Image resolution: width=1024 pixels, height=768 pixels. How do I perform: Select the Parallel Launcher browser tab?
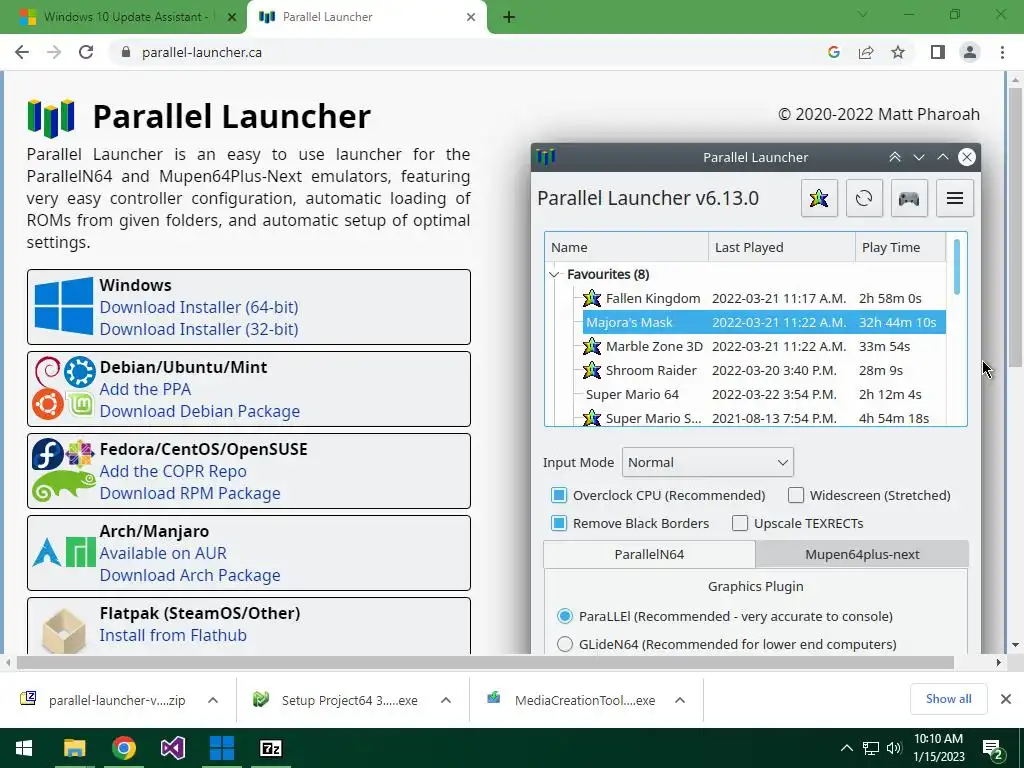366,17
